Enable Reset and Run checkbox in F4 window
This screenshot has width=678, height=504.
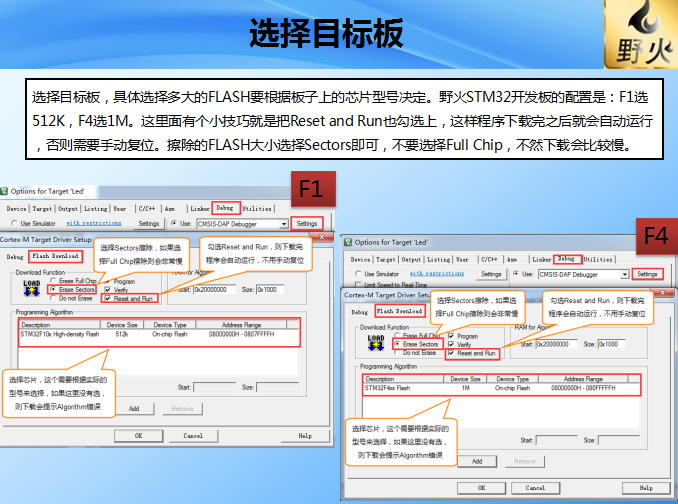(451, 353)
